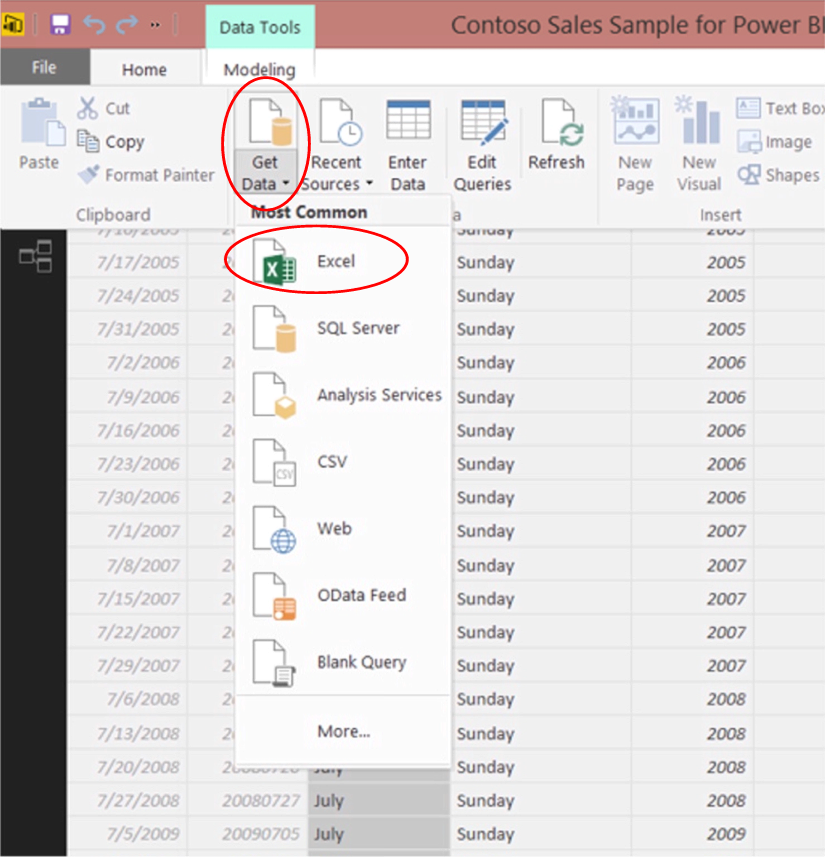The width and height of the screenshot is (825, 857).
Task: Expand the Recent Sources dropdown
Action: [x=368, y=185]
